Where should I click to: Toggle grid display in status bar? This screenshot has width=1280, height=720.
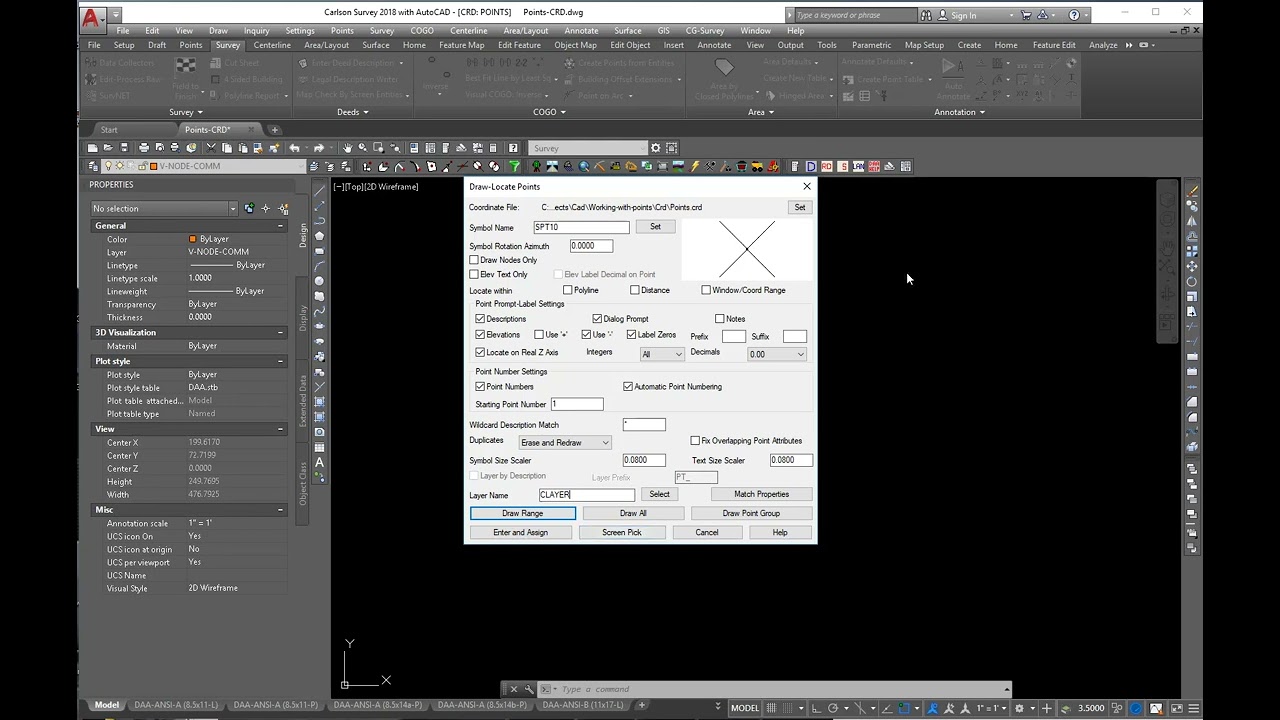click(771, 708)
